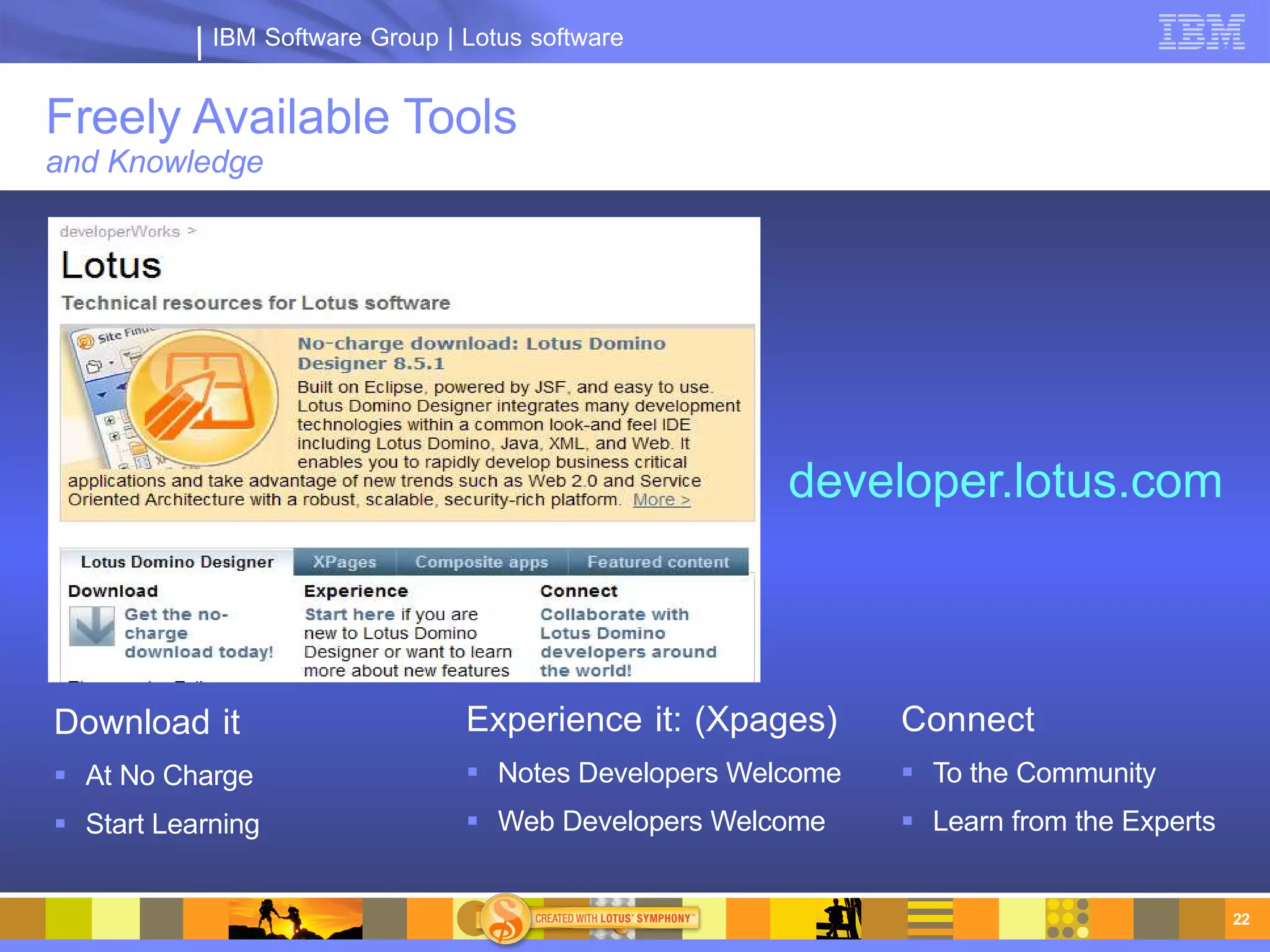1270x952 pixels.
Task: Click the 'Connect' slide heading
Action: 968,720
